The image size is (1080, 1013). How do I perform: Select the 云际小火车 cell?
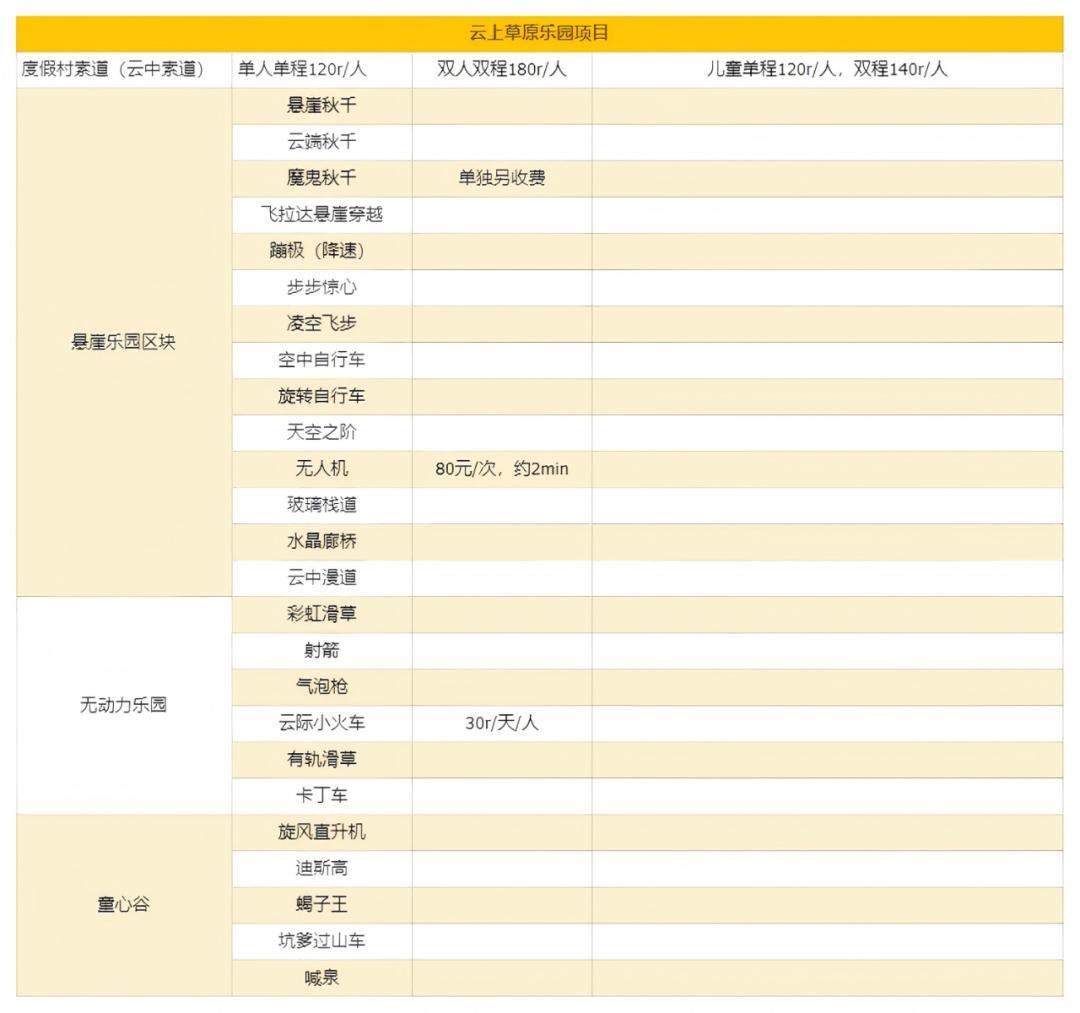point(321,723)
